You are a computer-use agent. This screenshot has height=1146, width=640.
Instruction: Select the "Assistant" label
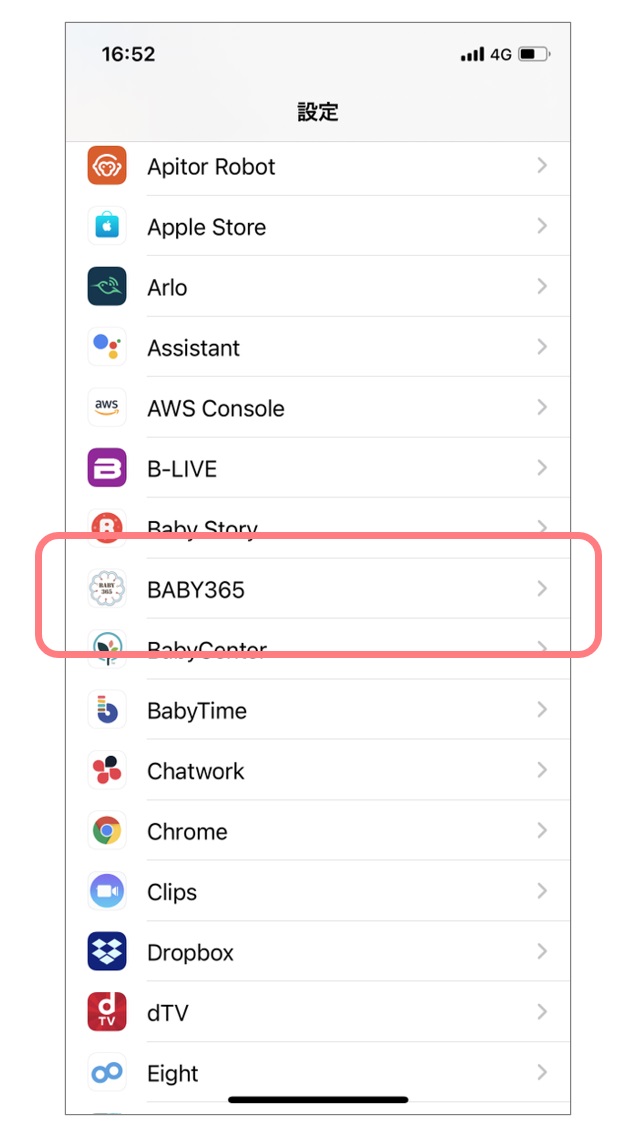[x=194, y=348]
